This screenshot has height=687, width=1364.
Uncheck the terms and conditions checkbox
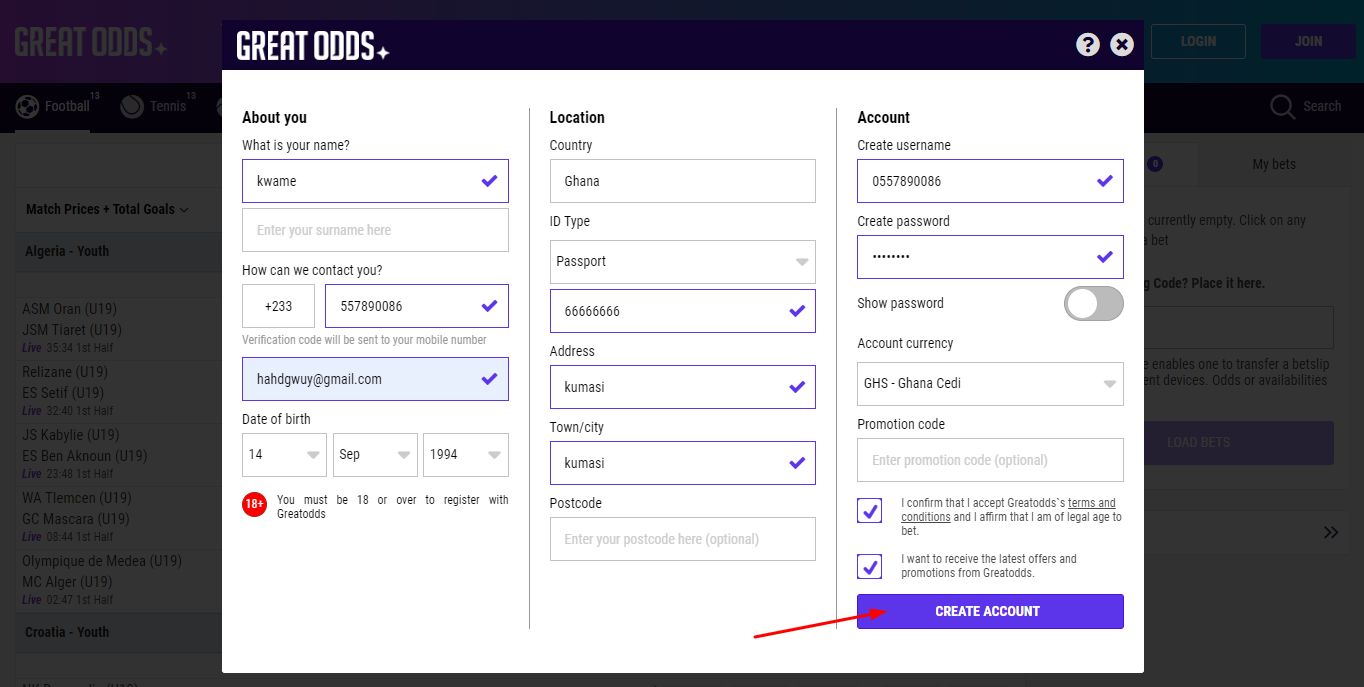coord(870,511)
